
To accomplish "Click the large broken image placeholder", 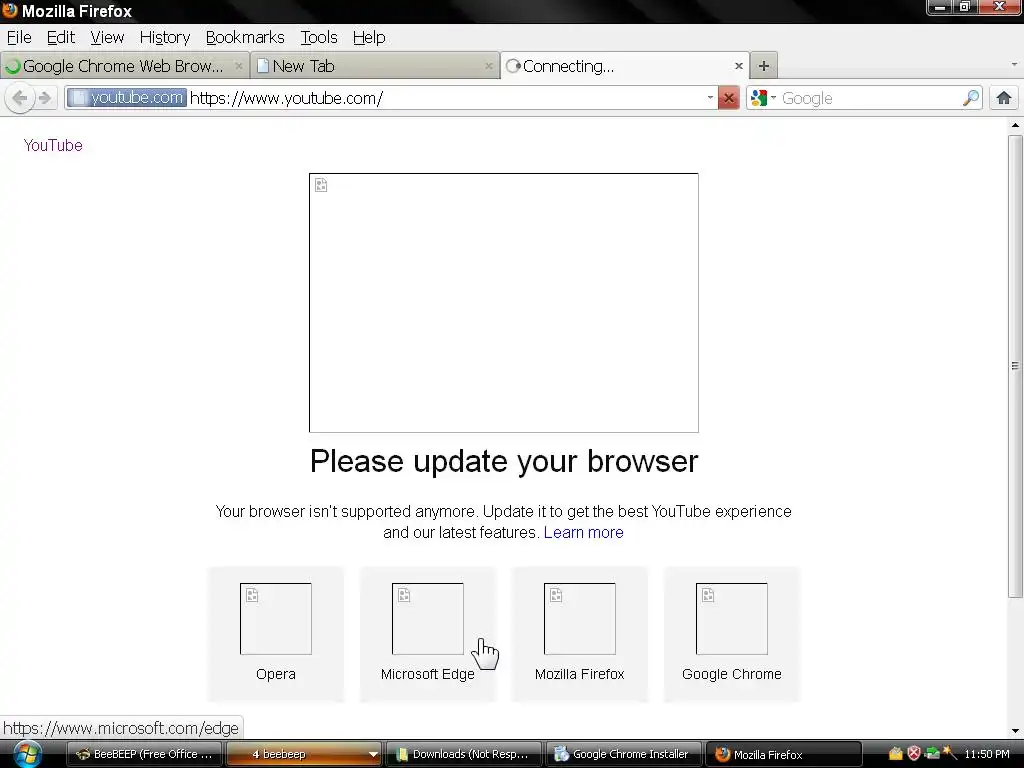I will click(504, 302).
